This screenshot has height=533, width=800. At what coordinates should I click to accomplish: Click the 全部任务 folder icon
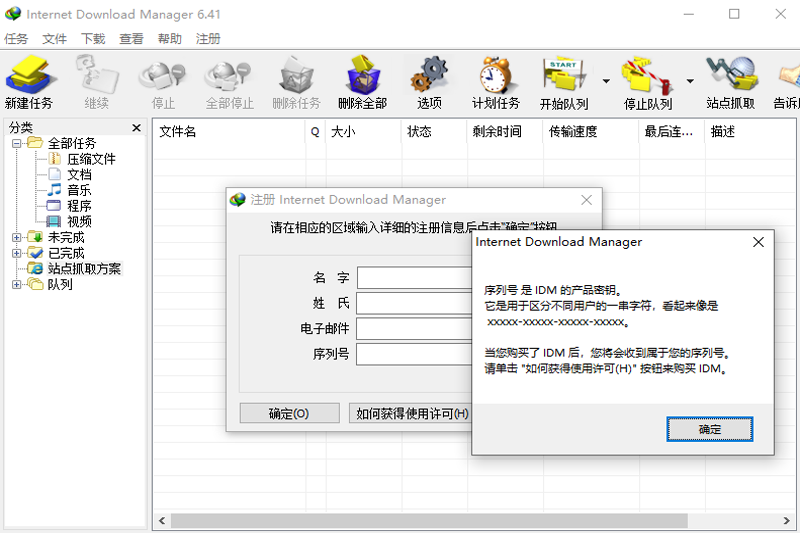click(35, 142)
